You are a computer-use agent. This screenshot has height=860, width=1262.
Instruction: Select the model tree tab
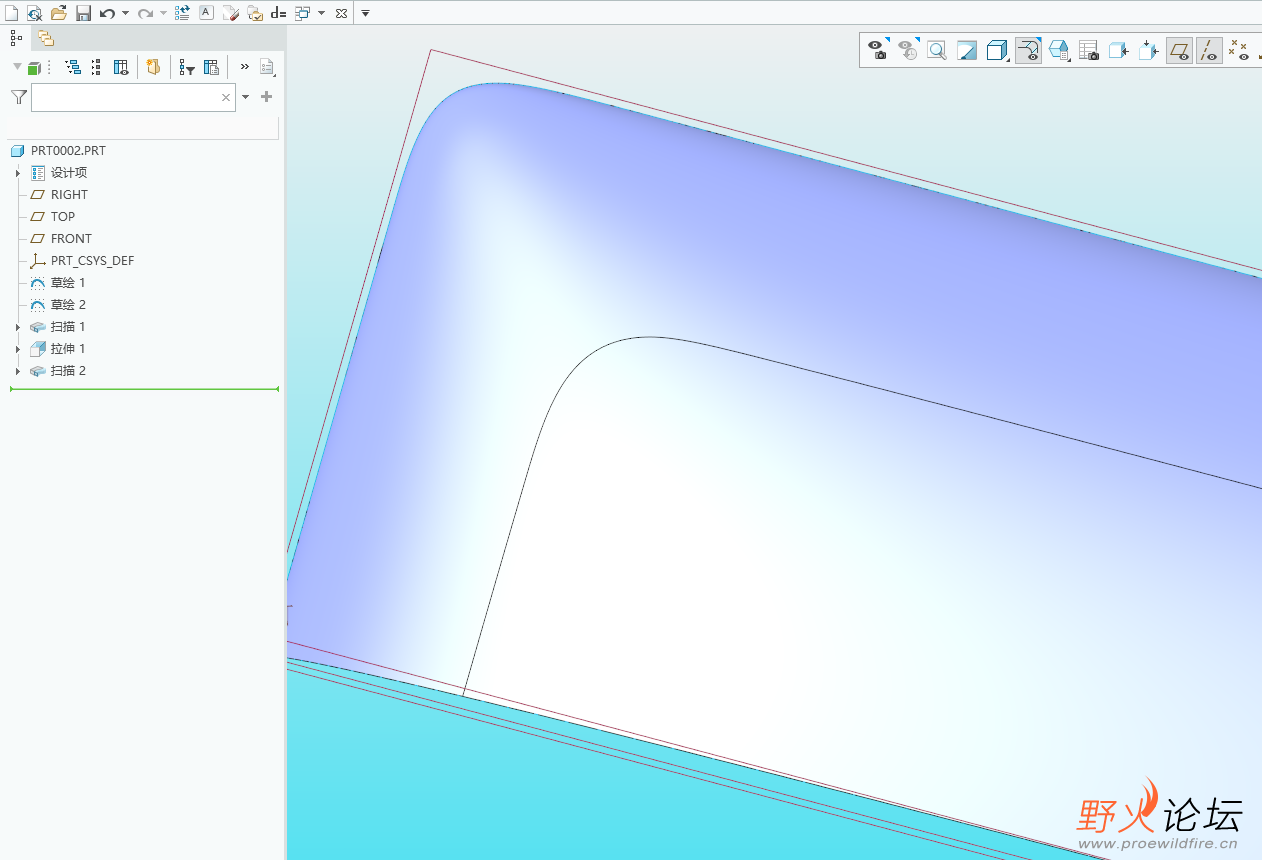click(15, 37)
